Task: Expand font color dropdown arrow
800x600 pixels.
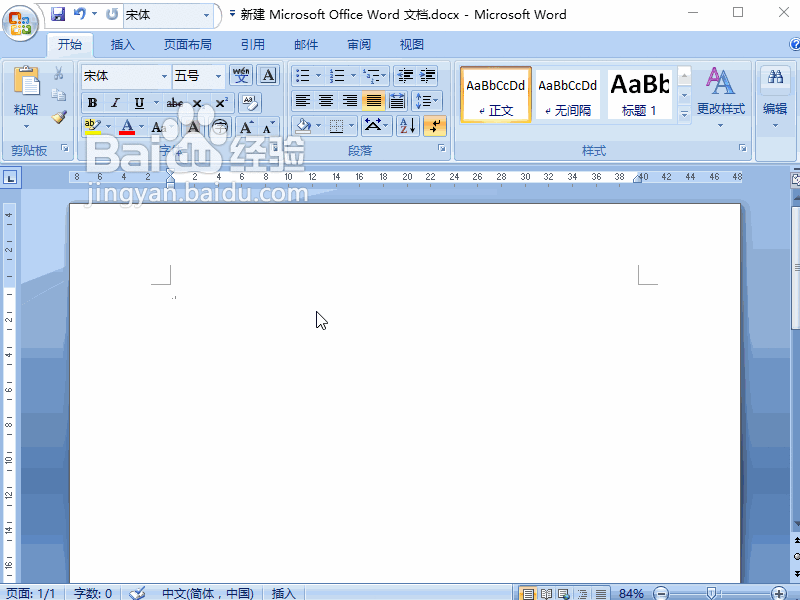Action: click(x=141, y=127)
